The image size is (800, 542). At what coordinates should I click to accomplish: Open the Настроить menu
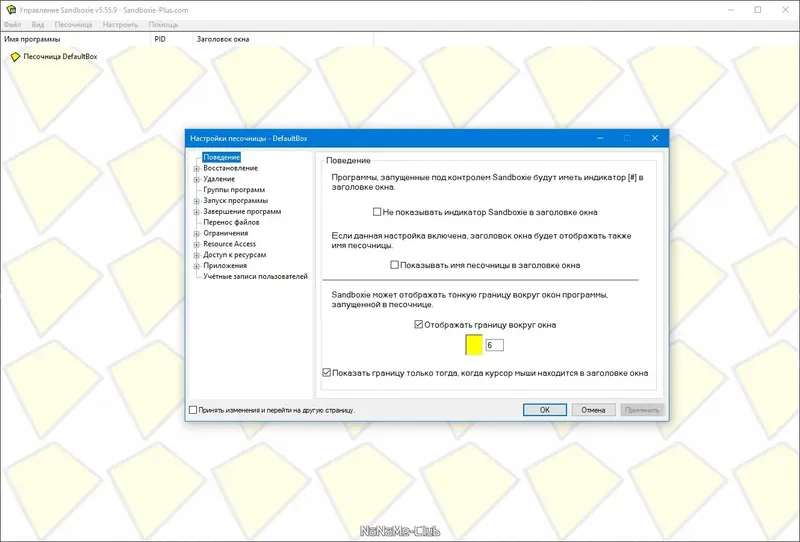[120, 24]
